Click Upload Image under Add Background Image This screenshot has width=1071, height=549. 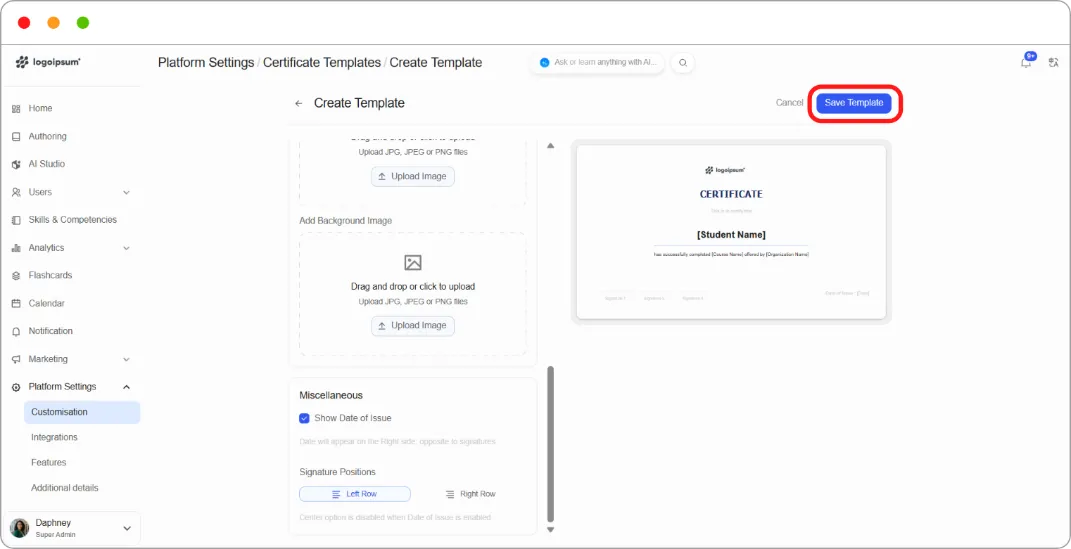pos(413,326)
